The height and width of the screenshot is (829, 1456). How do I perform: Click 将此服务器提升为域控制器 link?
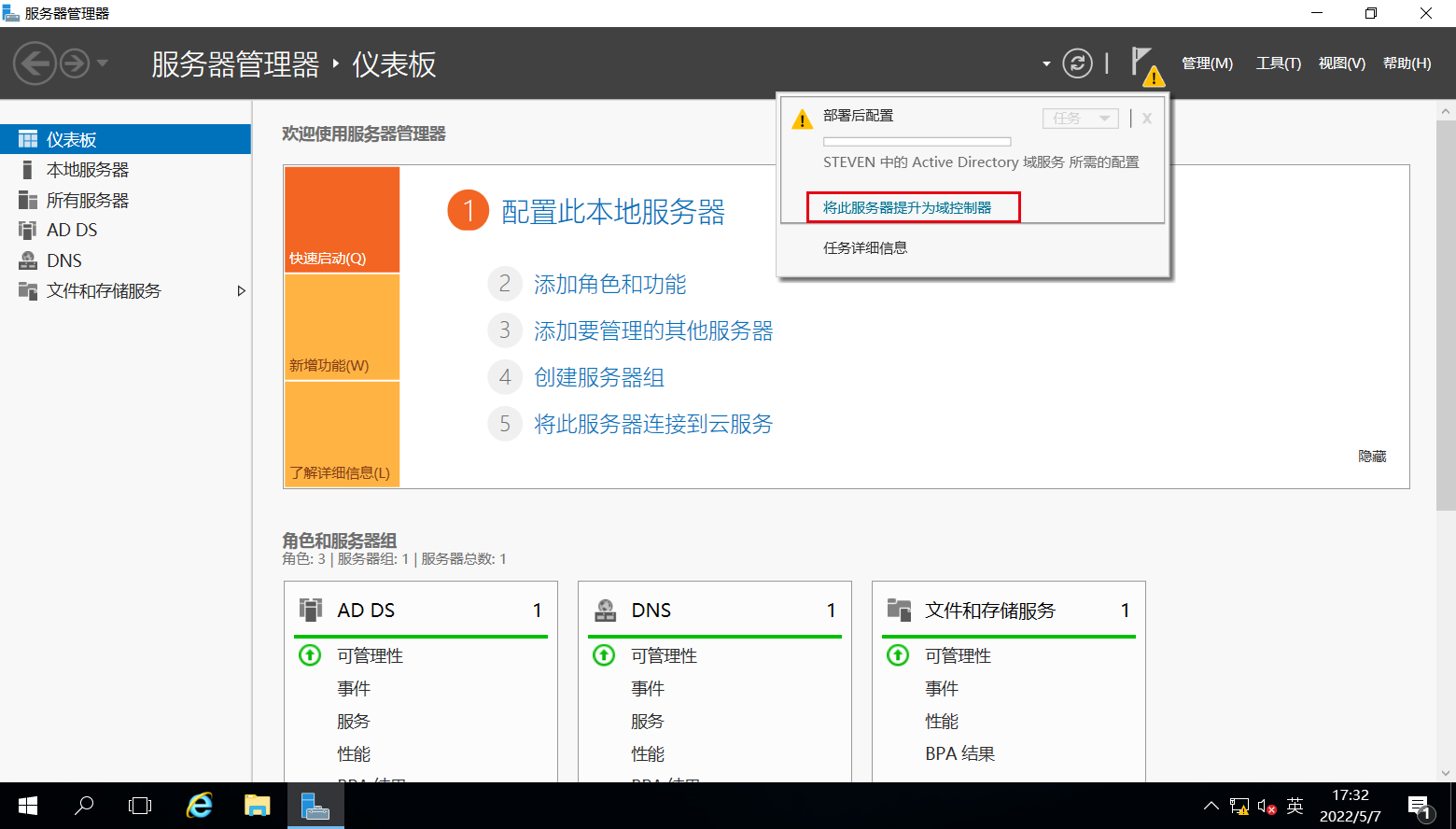pos(907,207)
